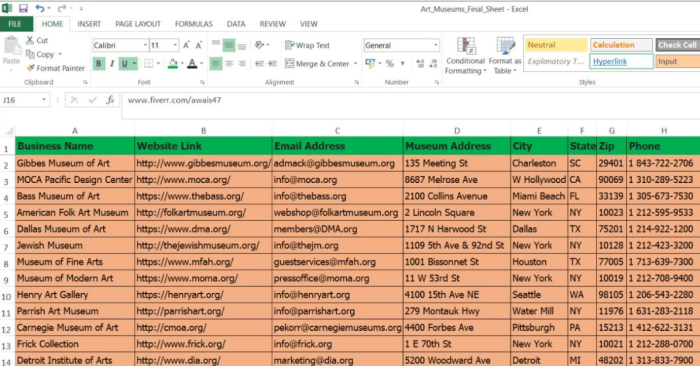Open the fill color dropdown arrow

(182, 64)
